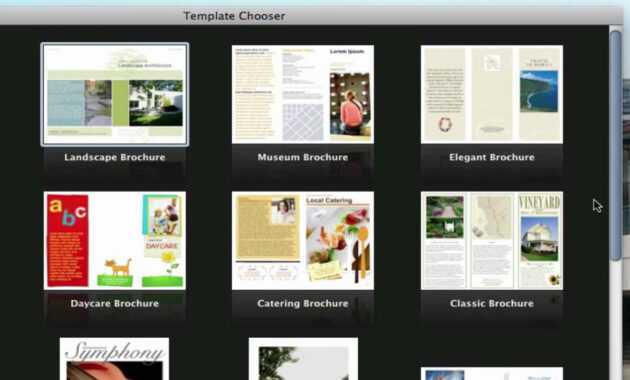Pick the Elegant Brochure template thumbnail
Screen dimensions: 630x380
point(492,94)
